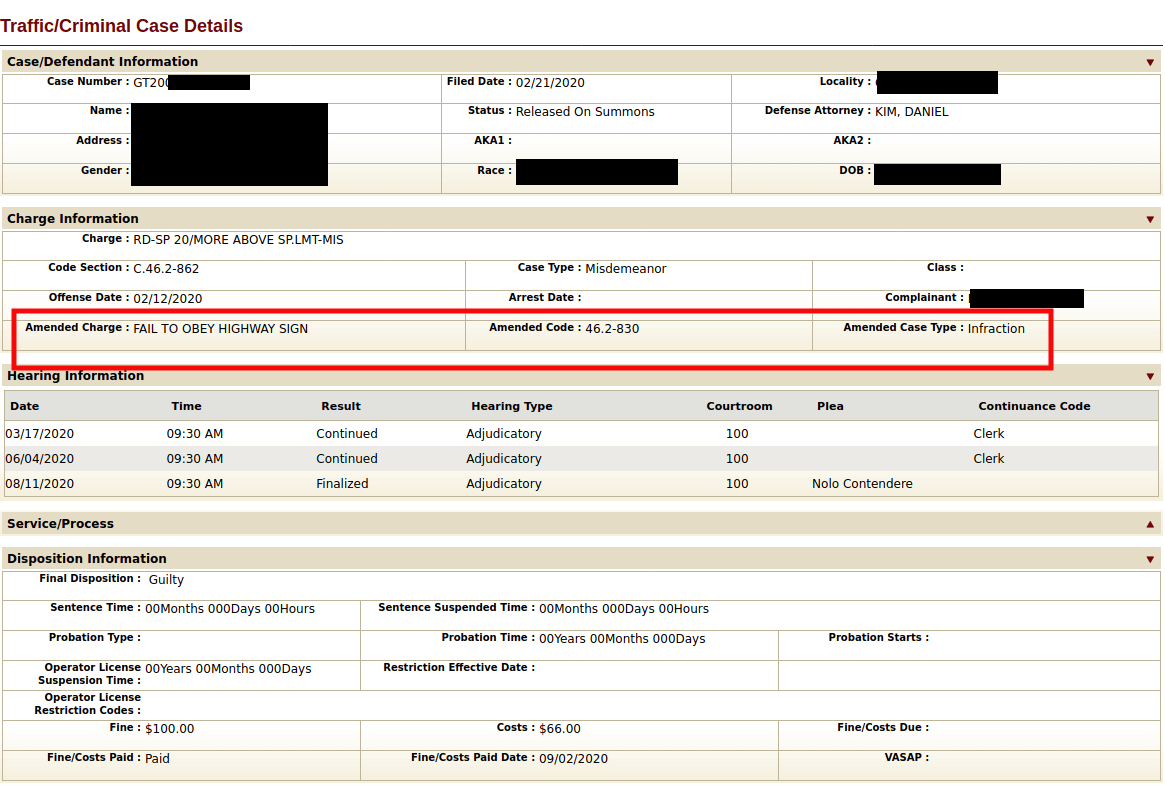Viewport: 1165px width, 789px height.
Task: Click code section value C.46.2-862
Action: [x=166, y=269]
